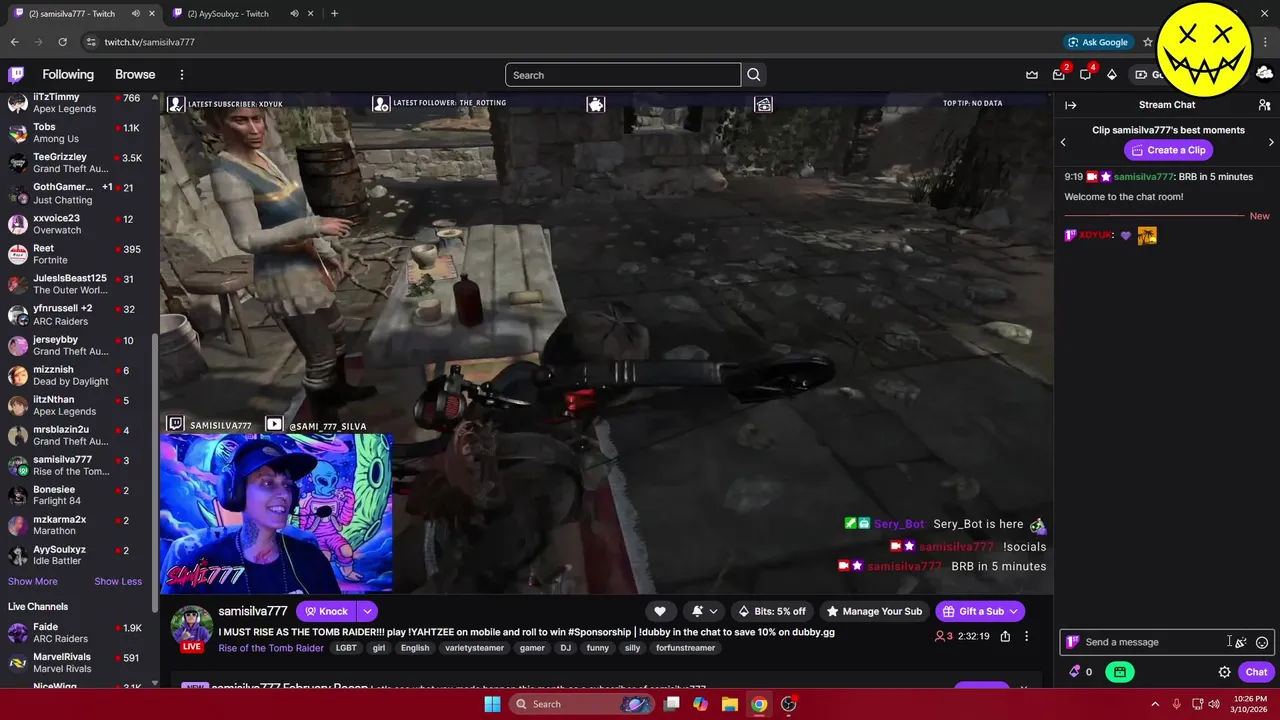This screenshot has height=720, width=1280.
Task: Open the Browse page
Action: 135,75
